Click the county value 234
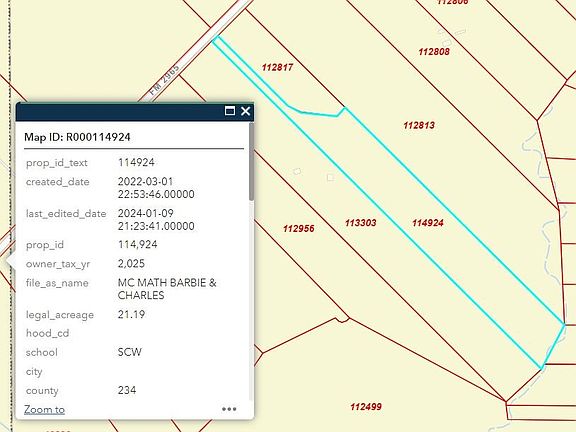The image size is (576, 432). pos(127,390)
